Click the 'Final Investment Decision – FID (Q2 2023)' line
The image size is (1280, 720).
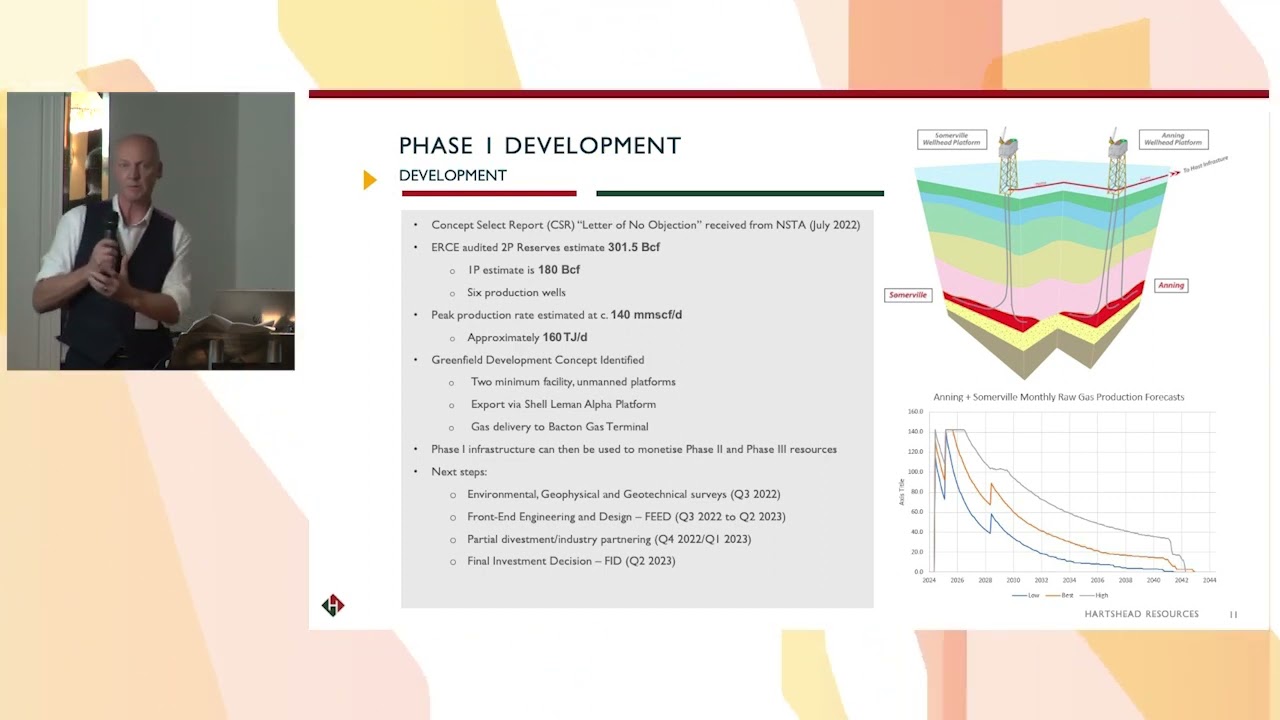point(571,561)
